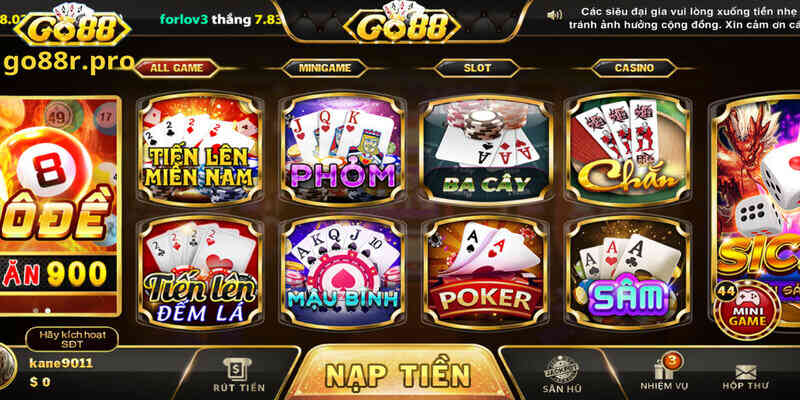Screen dimensions: 800x400
Task: Open the Hộp Thư mailbox
Action: pyautogui.click(x=745, y=377)
